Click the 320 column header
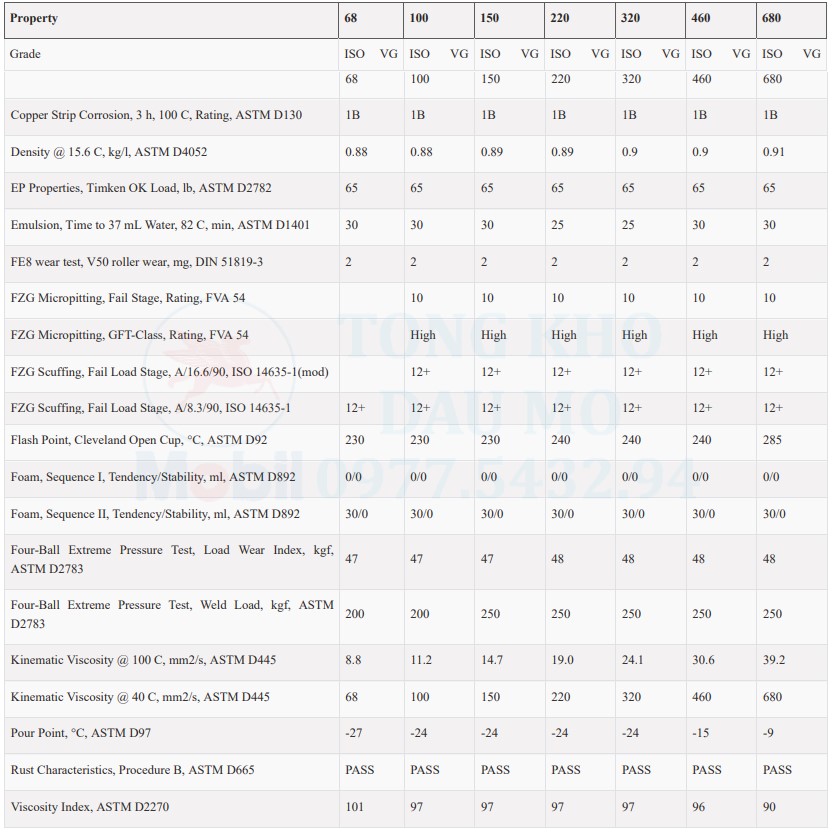833x832 pixels. pyautogui.click(x=631, y=19)
